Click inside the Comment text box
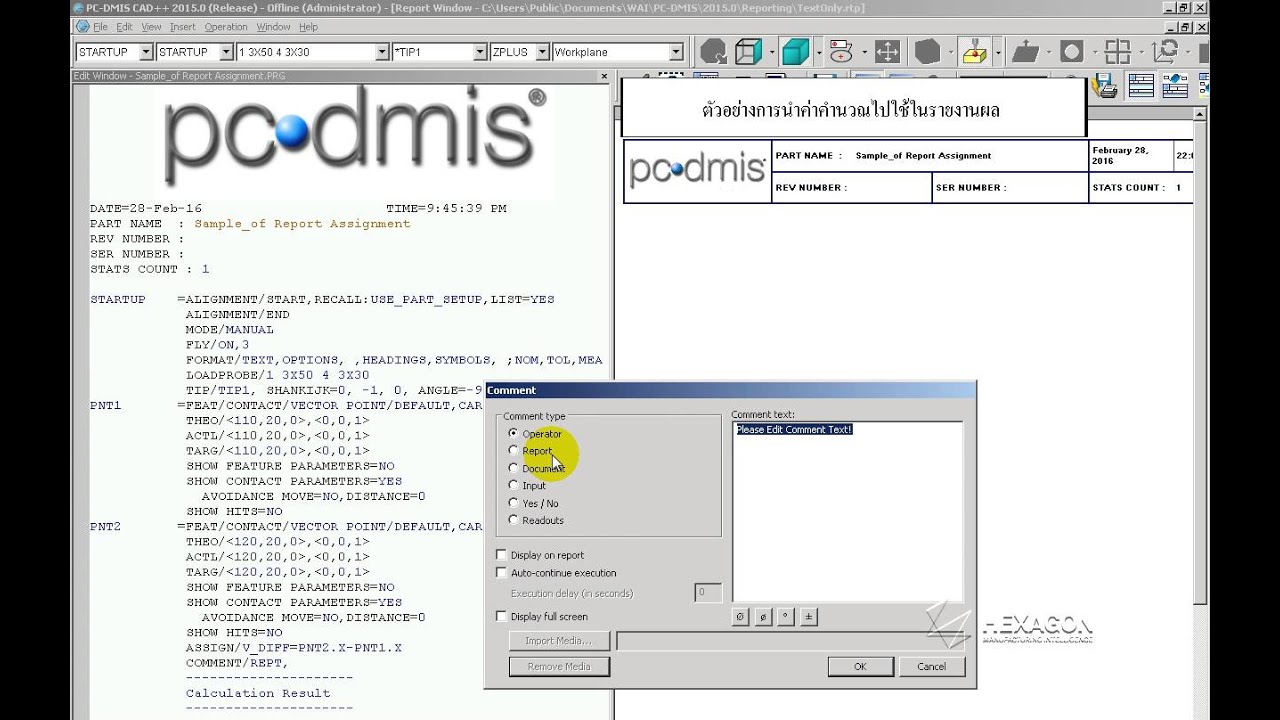This screenshot has height=720, width=1280. 847,511
